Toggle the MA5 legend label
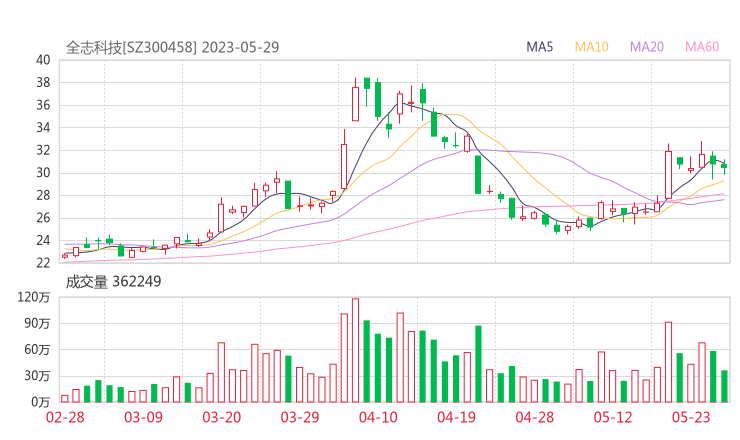This screenshot has height=440, width=740. pyautogui.click(x=542, y=46)
